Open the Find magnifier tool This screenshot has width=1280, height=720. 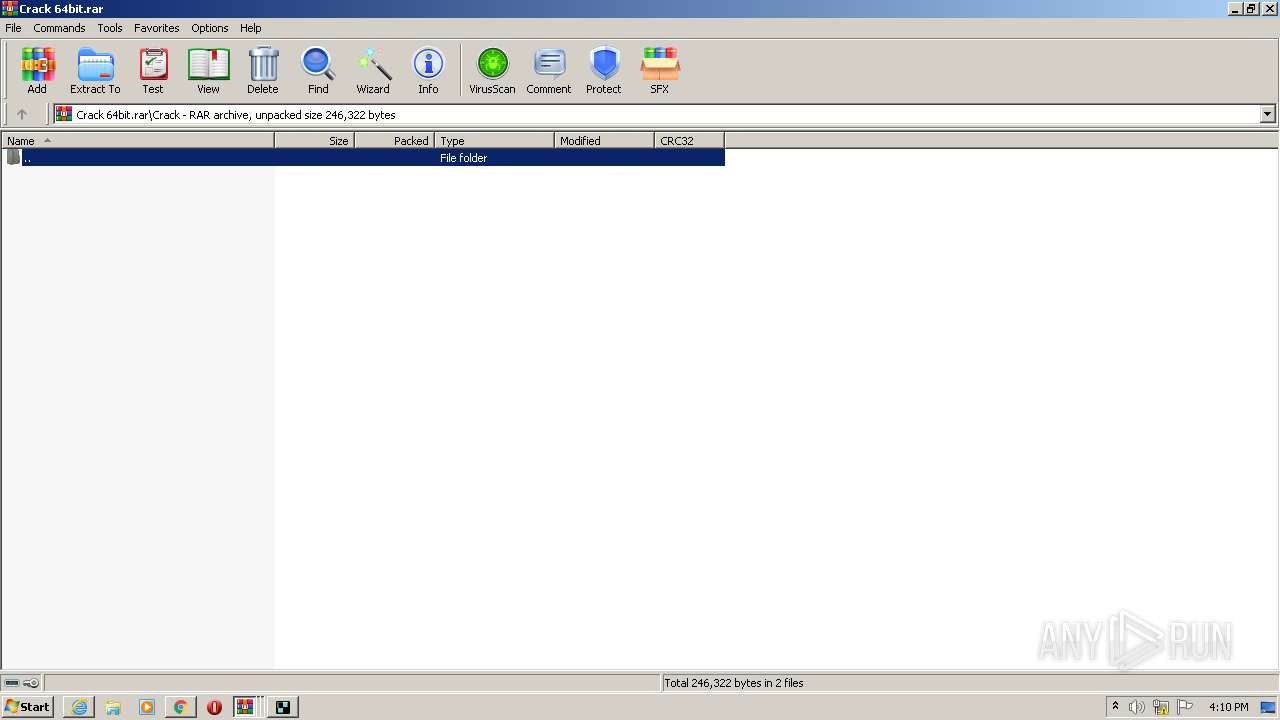[x=318, y=70]
